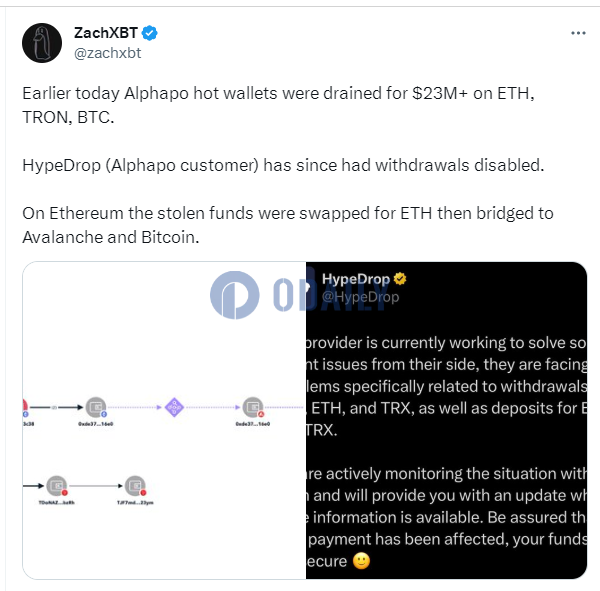Click the smiley emoji in HypeDrop's message

361,561
